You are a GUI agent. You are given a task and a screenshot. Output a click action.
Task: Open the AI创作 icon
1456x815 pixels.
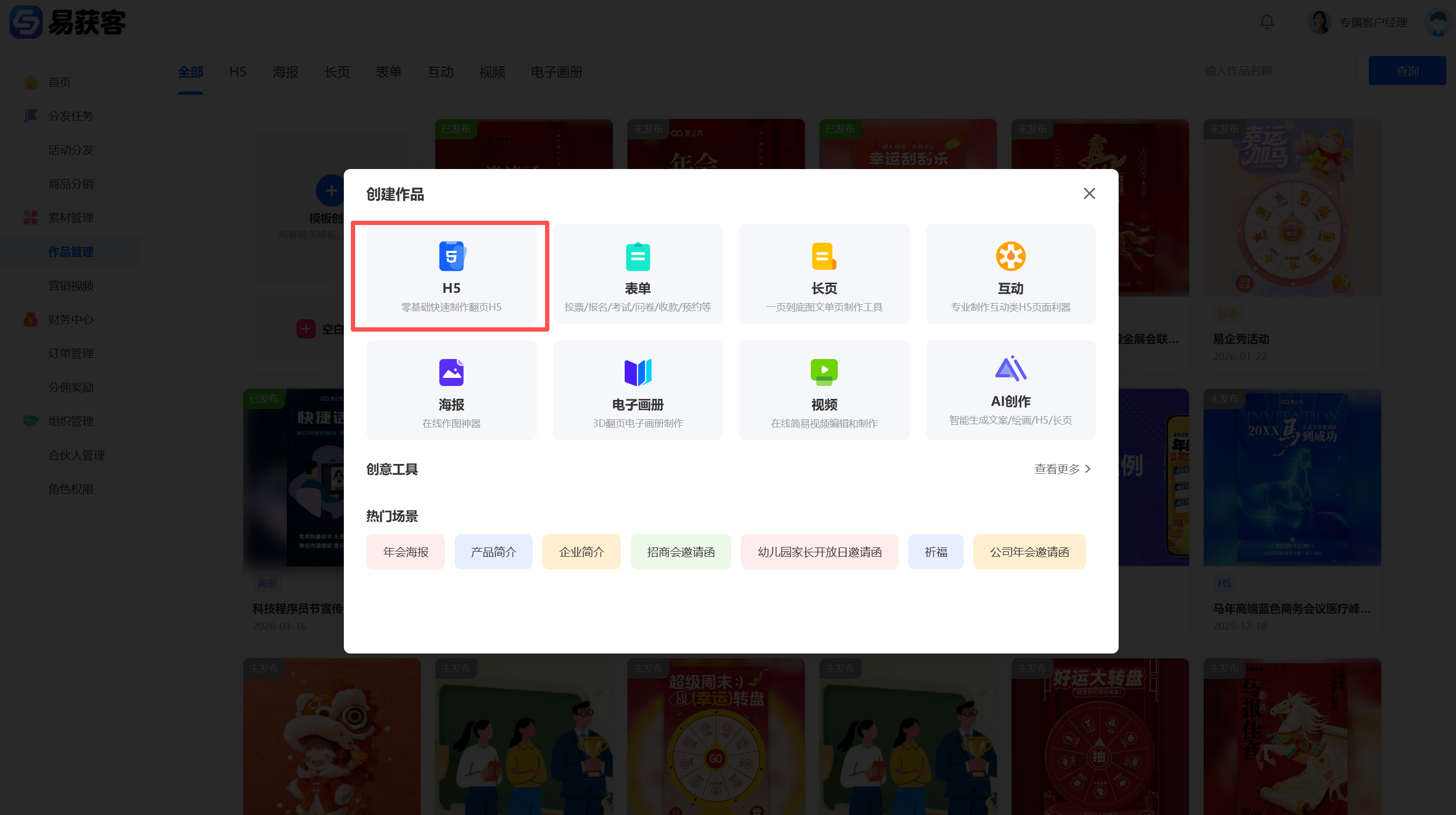pos(1010,369)
